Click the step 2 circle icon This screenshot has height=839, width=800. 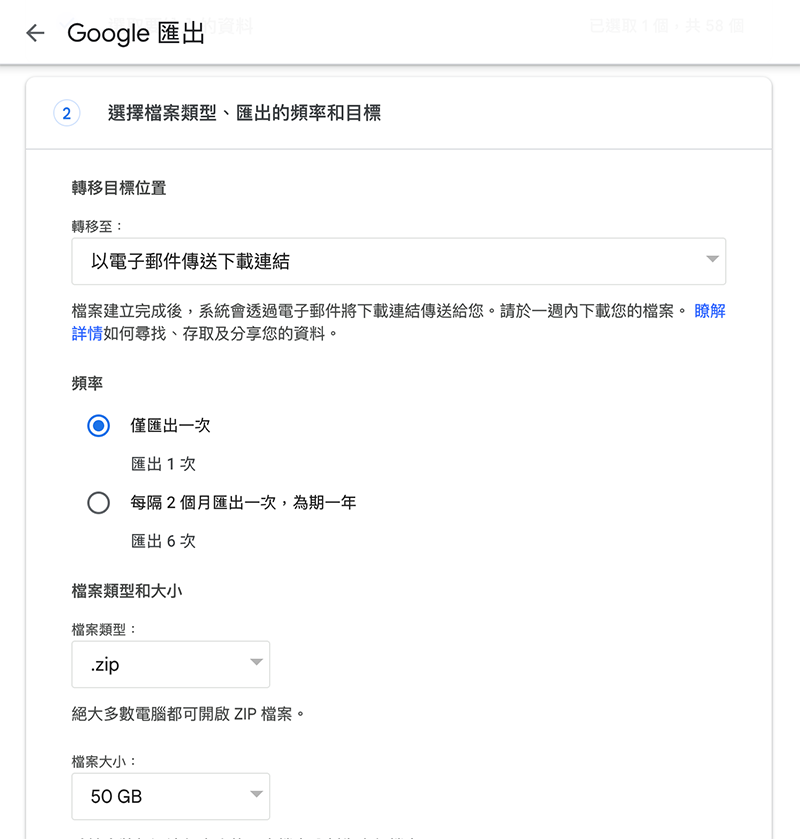(67, 113)
